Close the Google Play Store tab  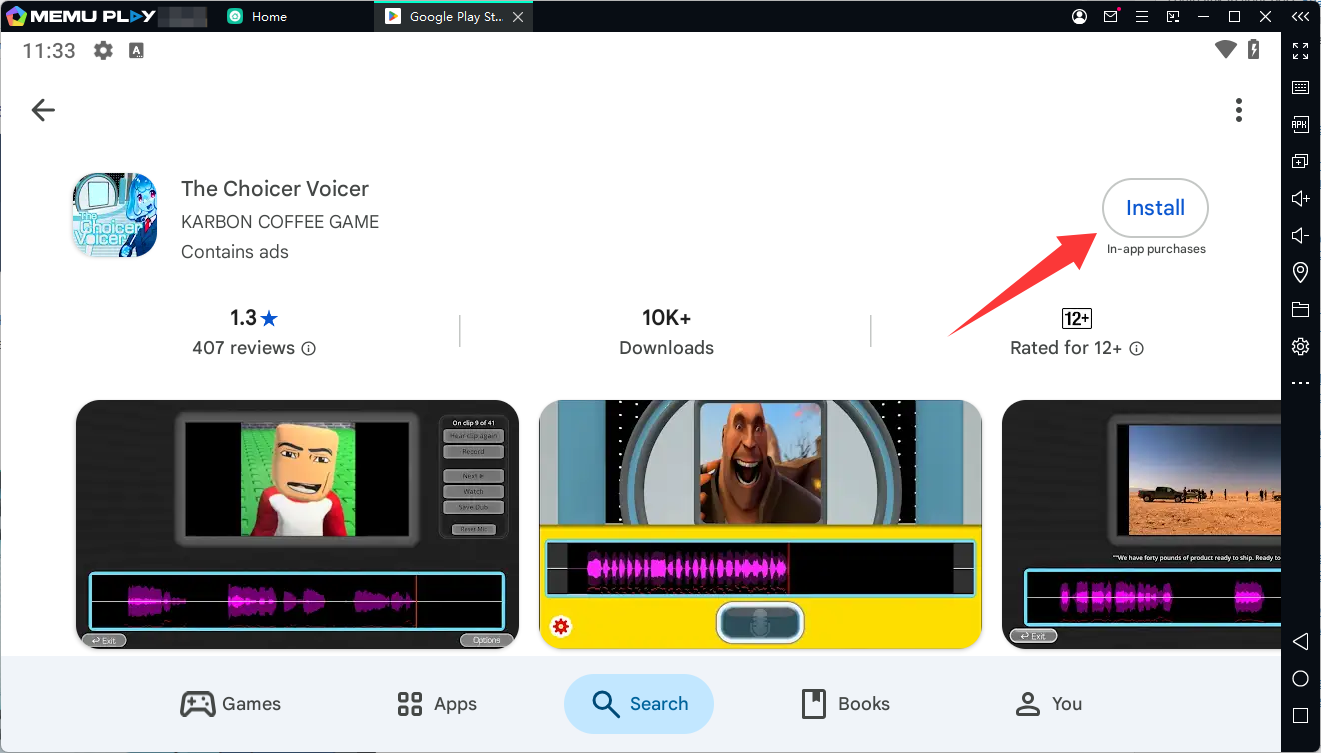[x=516, y=17]
